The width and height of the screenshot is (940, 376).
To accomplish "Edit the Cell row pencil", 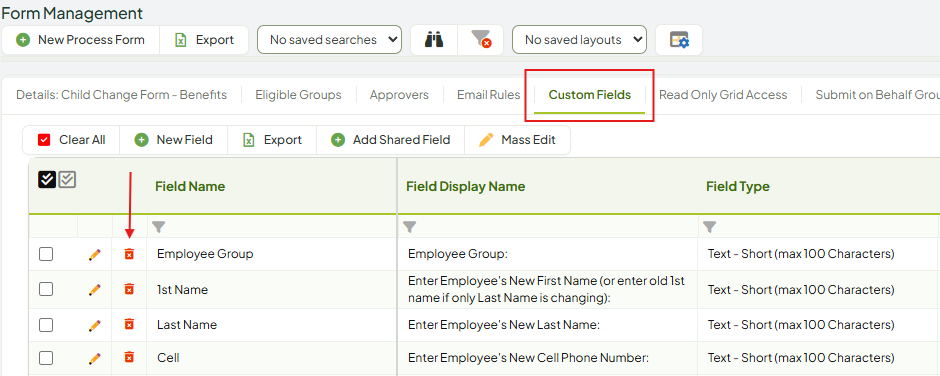I will (x=94, y=358).
